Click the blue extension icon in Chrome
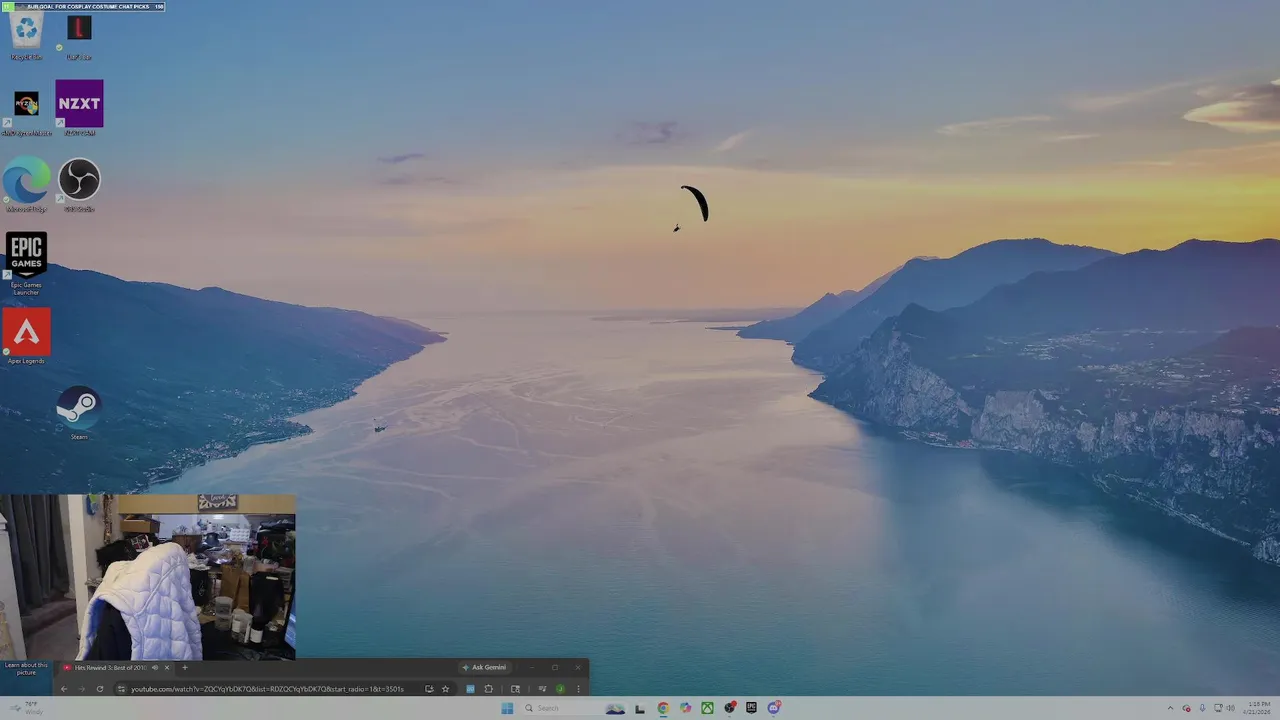 pyautogui.click(x=470, y=689)
